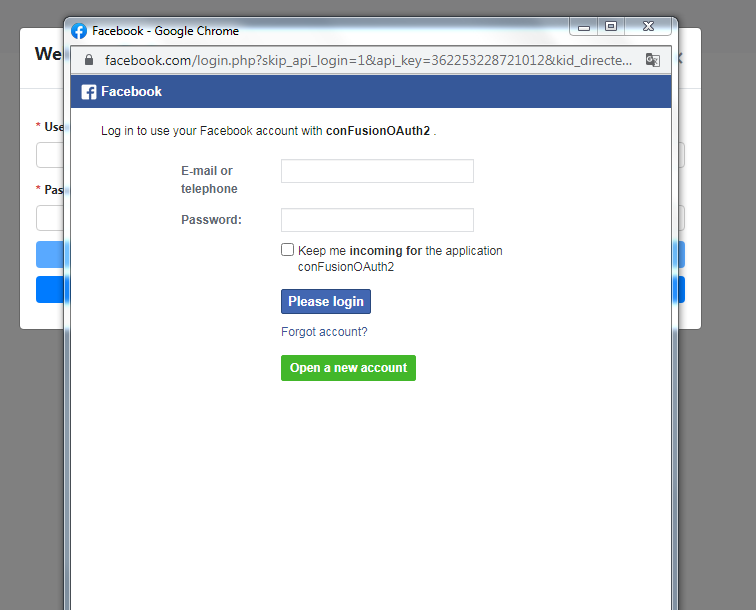
Task: Click the dark blue button behind the popup
Action: click(x=50, y=289)
